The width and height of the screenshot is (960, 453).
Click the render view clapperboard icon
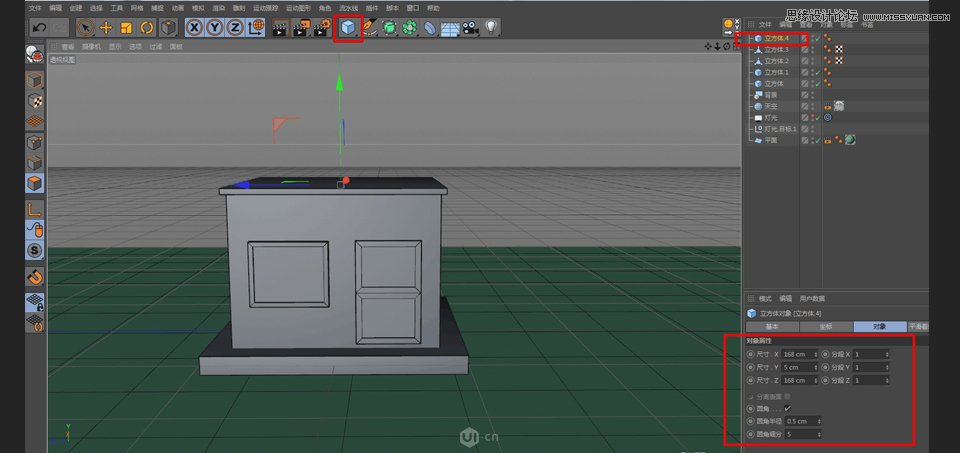pyautogui.click(x=280, y=28)
